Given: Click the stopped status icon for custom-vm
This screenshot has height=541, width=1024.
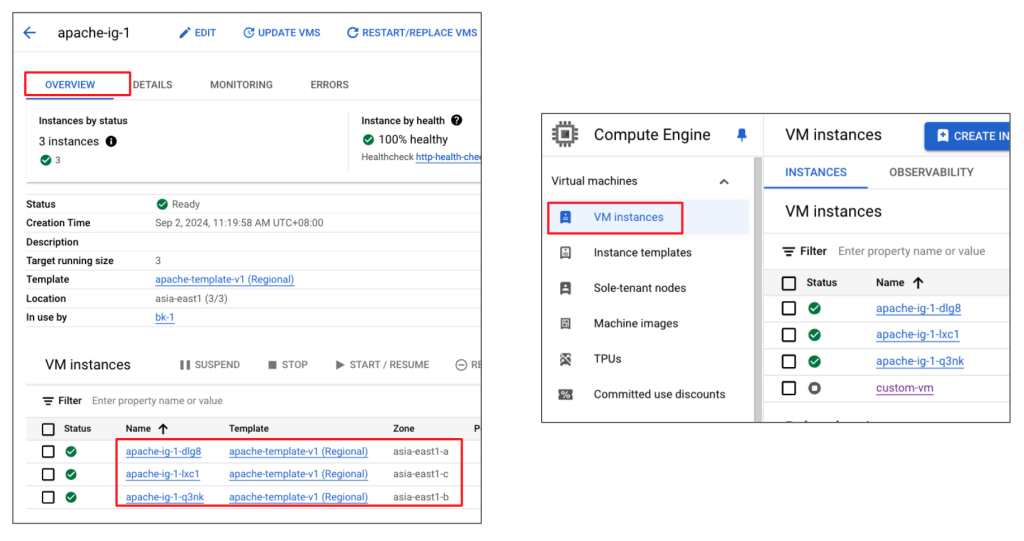Looking at the screenshot, I should (x=814, y=388).
